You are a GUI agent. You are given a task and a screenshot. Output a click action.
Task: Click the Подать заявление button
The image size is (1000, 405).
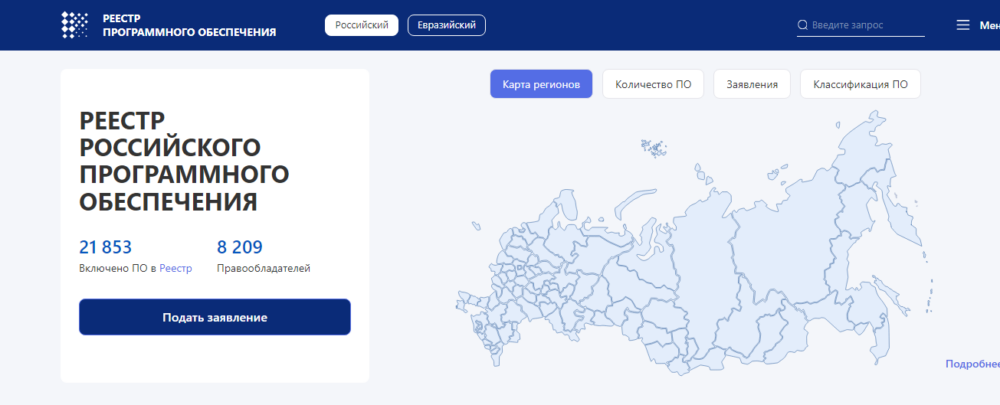(x=215, y=317)
